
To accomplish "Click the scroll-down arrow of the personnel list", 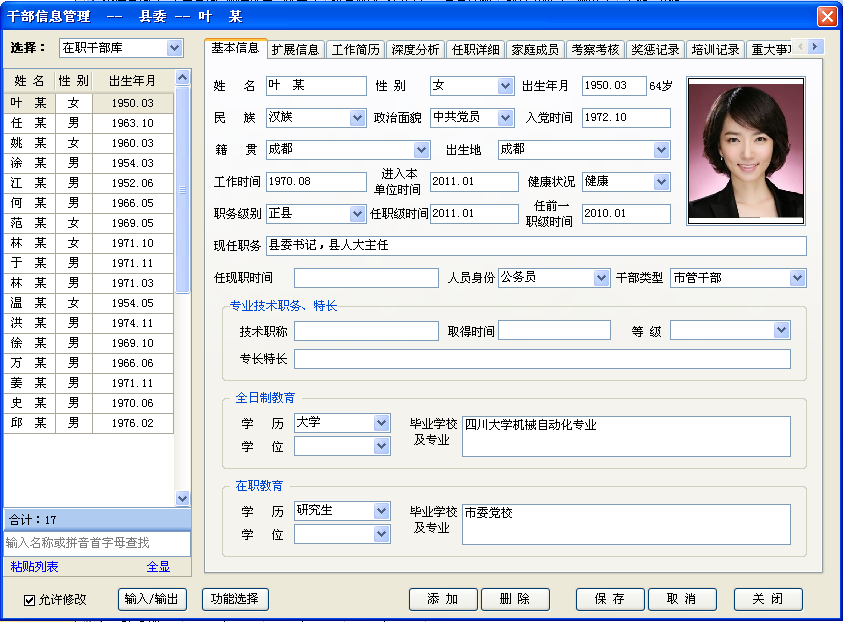I will tap(182, 498).
